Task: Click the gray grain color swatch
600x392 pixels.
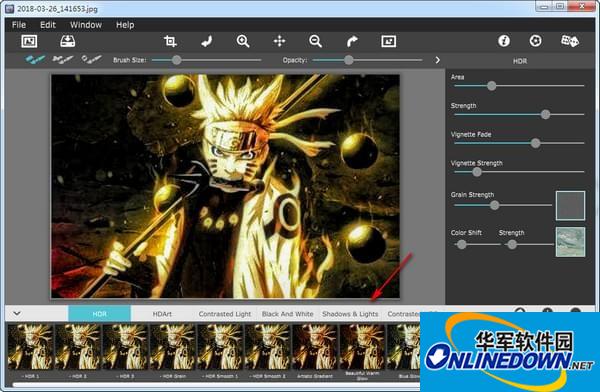Action: [570, 206]
